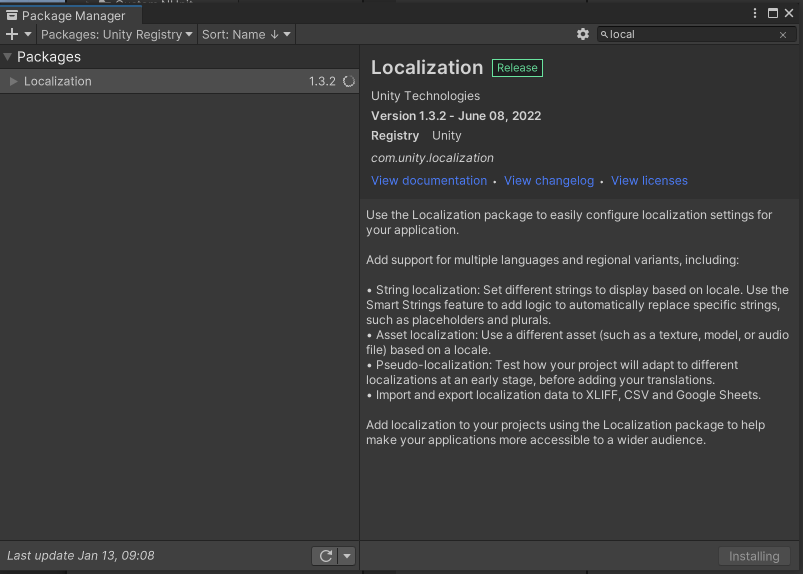
Task: Open the View documentation link
Action: (x=429, y=180)
